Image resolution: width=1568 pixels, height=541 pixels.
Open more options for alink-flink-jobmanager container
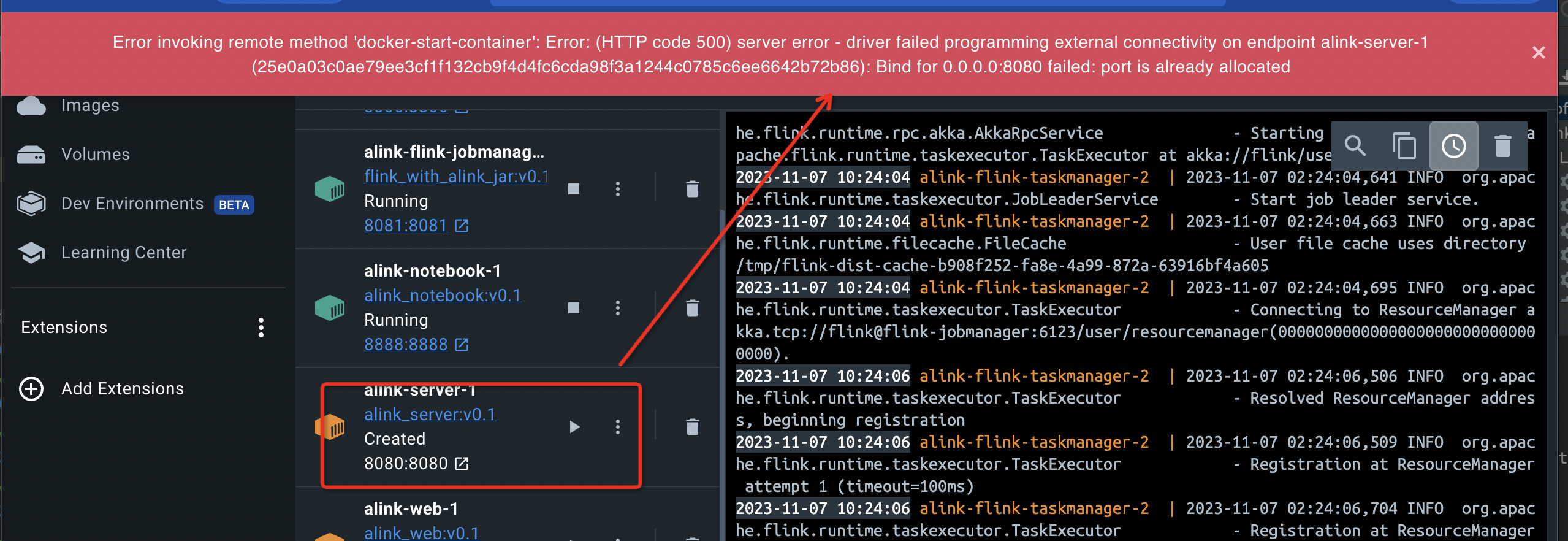click(618, 189)
